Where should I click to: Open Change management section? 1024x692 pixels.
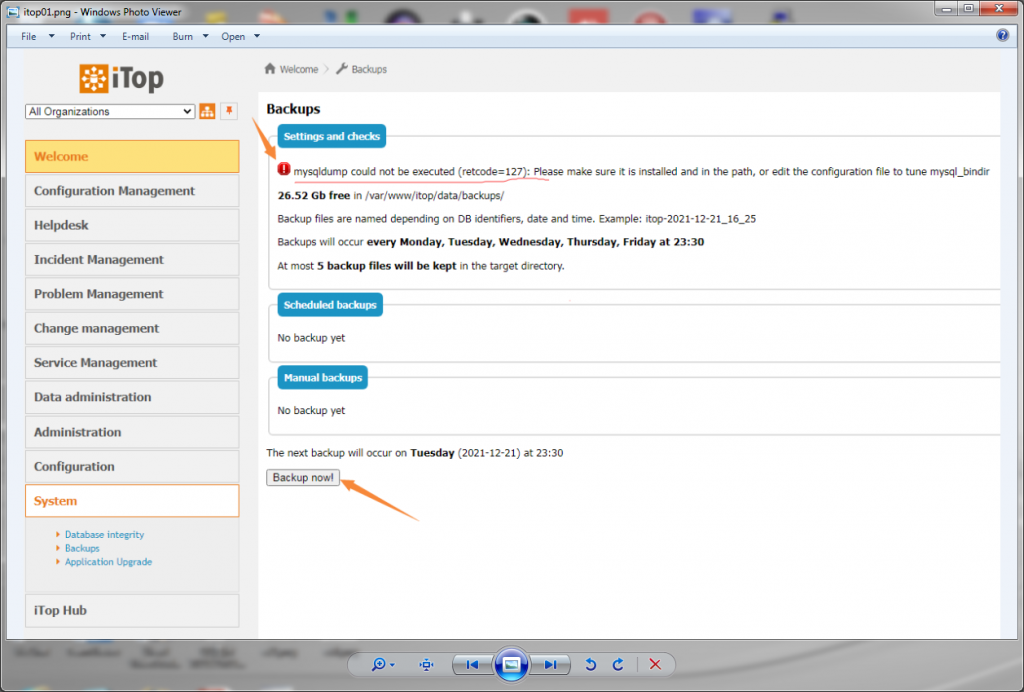(132, 328)
